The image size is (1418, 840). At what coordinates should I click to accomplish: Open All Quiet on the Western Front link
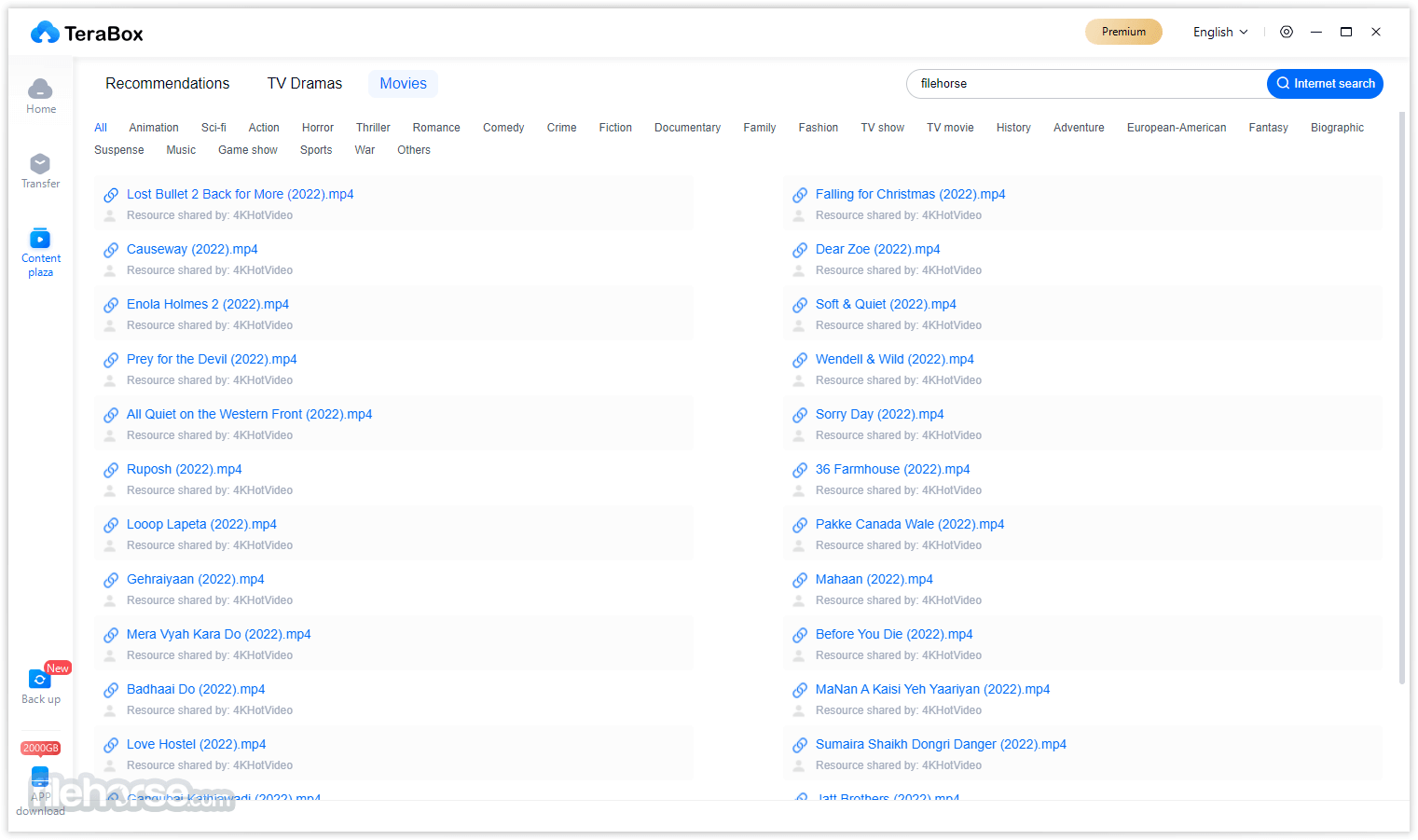pyautogui.click(x=250, y=415)
